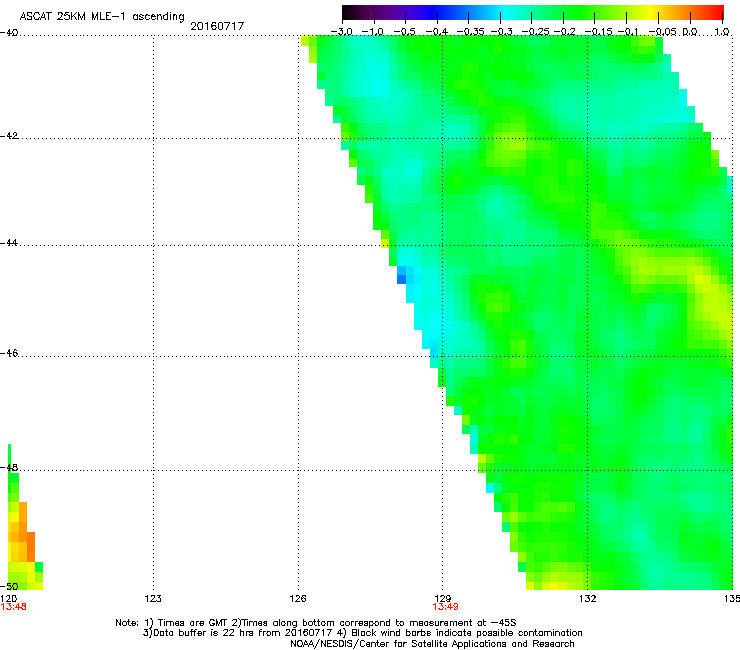Click the -48 latitude label

(x=9, y=467)
